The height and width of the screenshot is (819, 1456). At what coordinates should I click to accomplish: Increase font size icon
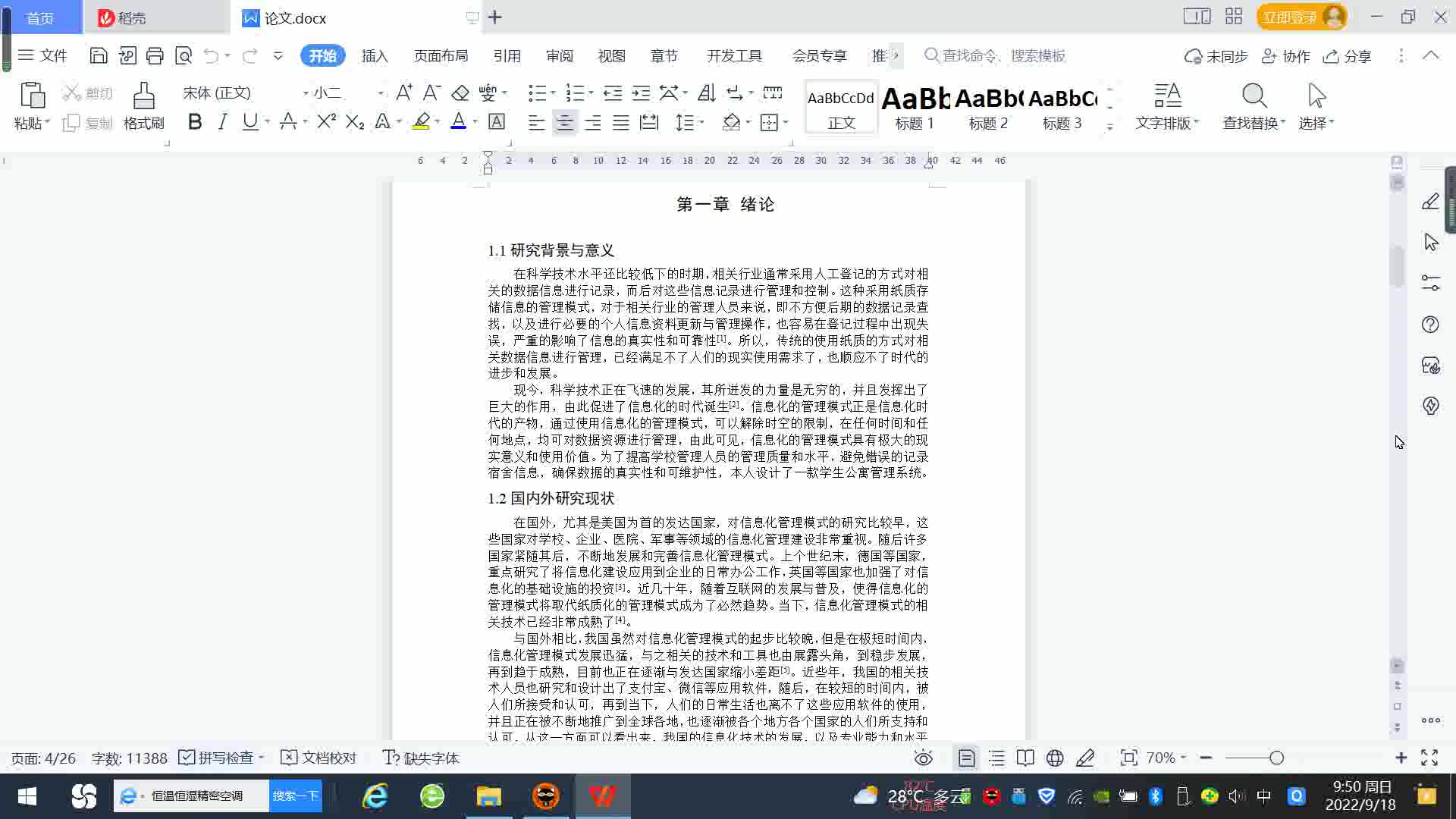[x=404, y=93]
